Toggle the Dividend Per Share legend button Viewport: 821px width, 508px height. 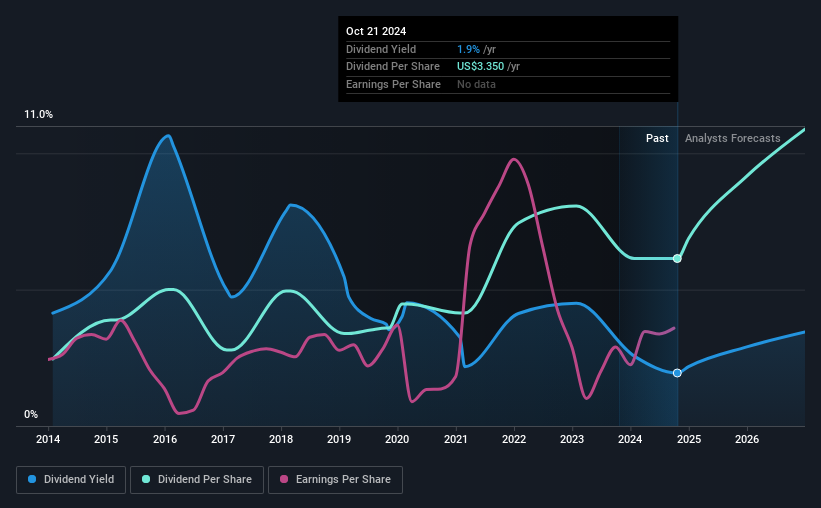point(197,480)
